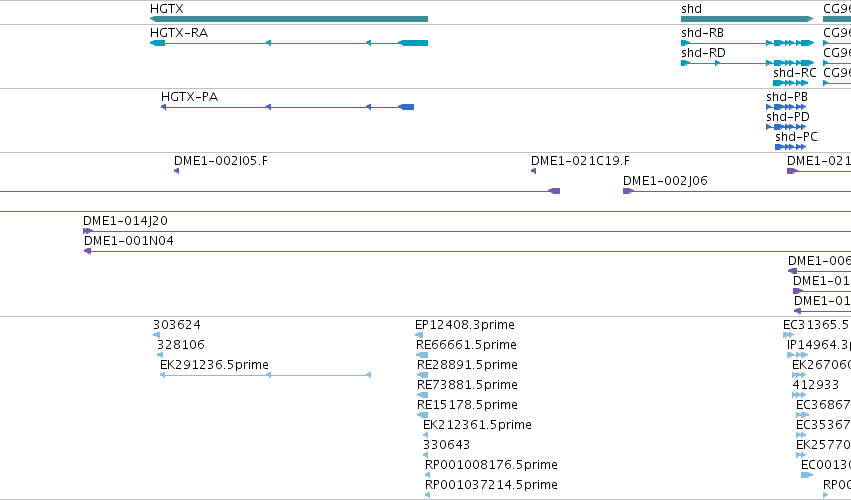The image size is (851, 500).
Task: Click the HGTX gene bar
Action: coord(289,19)
